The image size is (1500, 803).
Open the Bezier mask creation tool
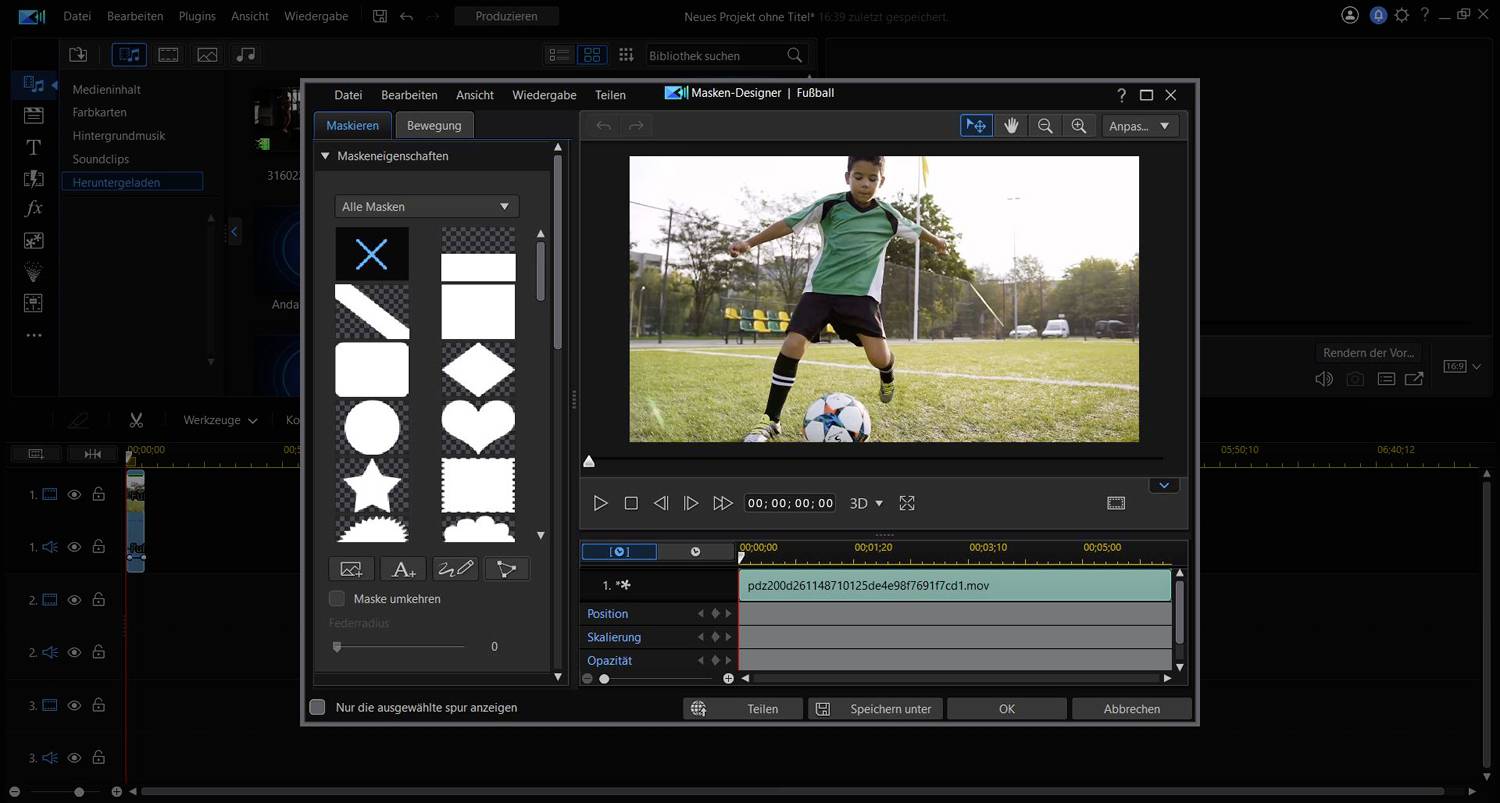[x=507, y=568]
